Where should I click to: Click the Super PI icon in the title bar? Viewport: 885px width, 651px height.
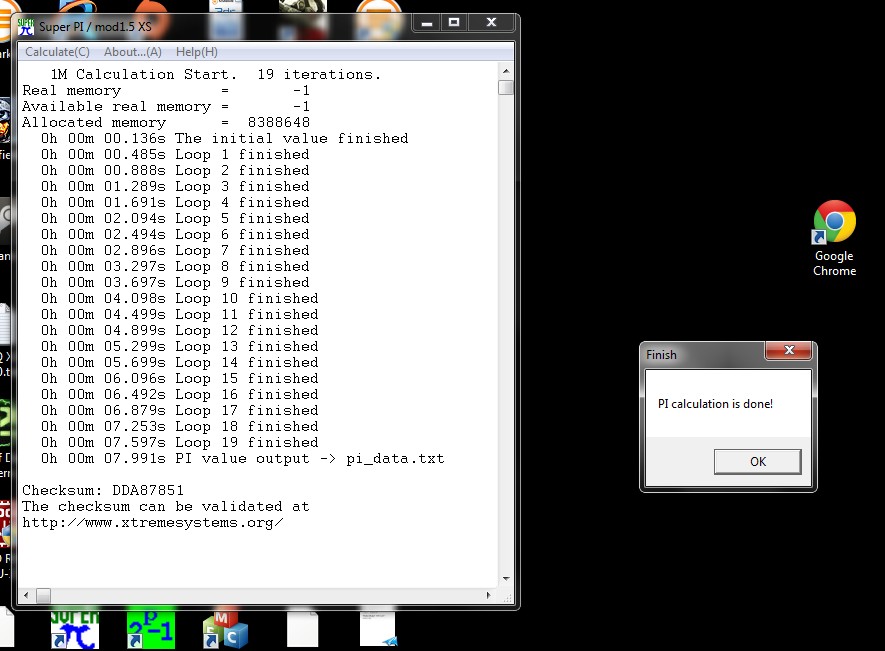pyautogui.click(x=24, y=22)
